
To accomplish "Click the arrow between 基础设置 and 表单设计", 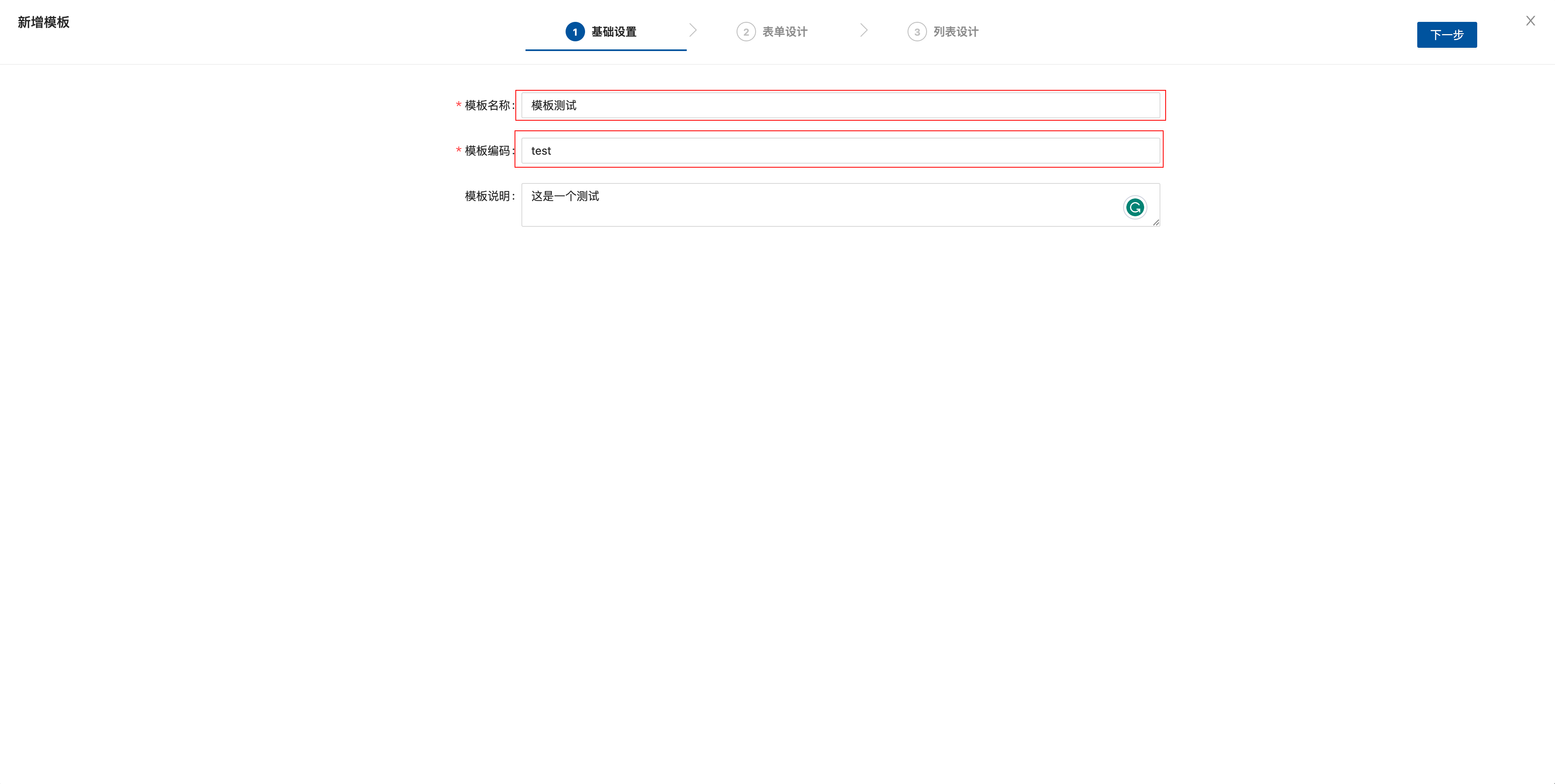I will 693,30.
